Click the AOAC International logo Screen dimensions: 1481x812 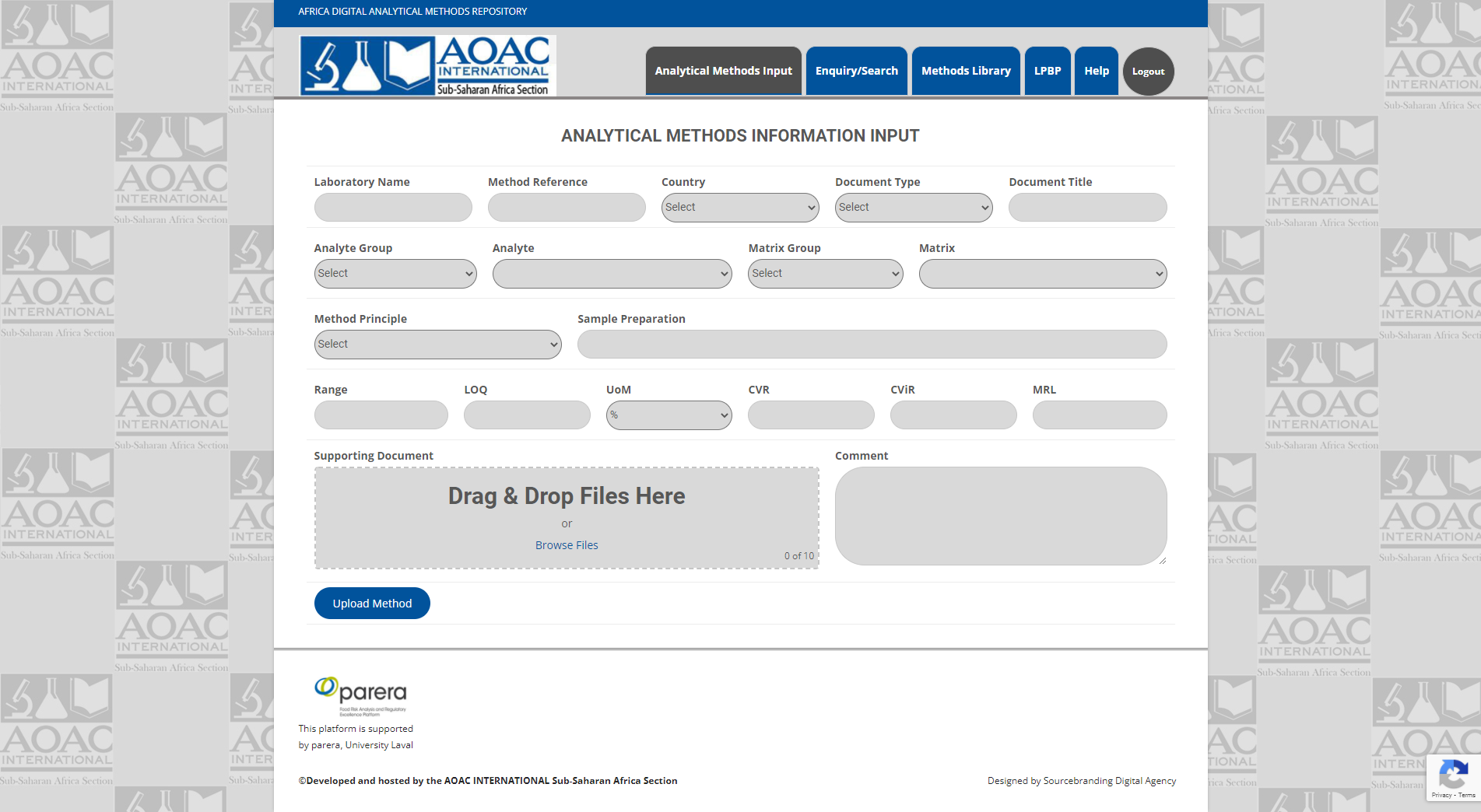427,65
